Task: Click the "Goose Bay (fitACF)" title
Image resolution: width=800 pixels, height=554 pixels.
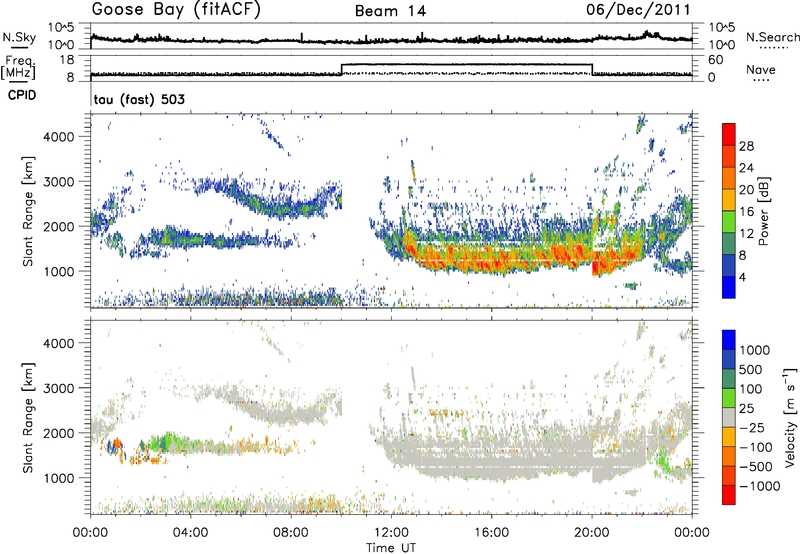Action: pyautogui.click(x=176, y=10)
